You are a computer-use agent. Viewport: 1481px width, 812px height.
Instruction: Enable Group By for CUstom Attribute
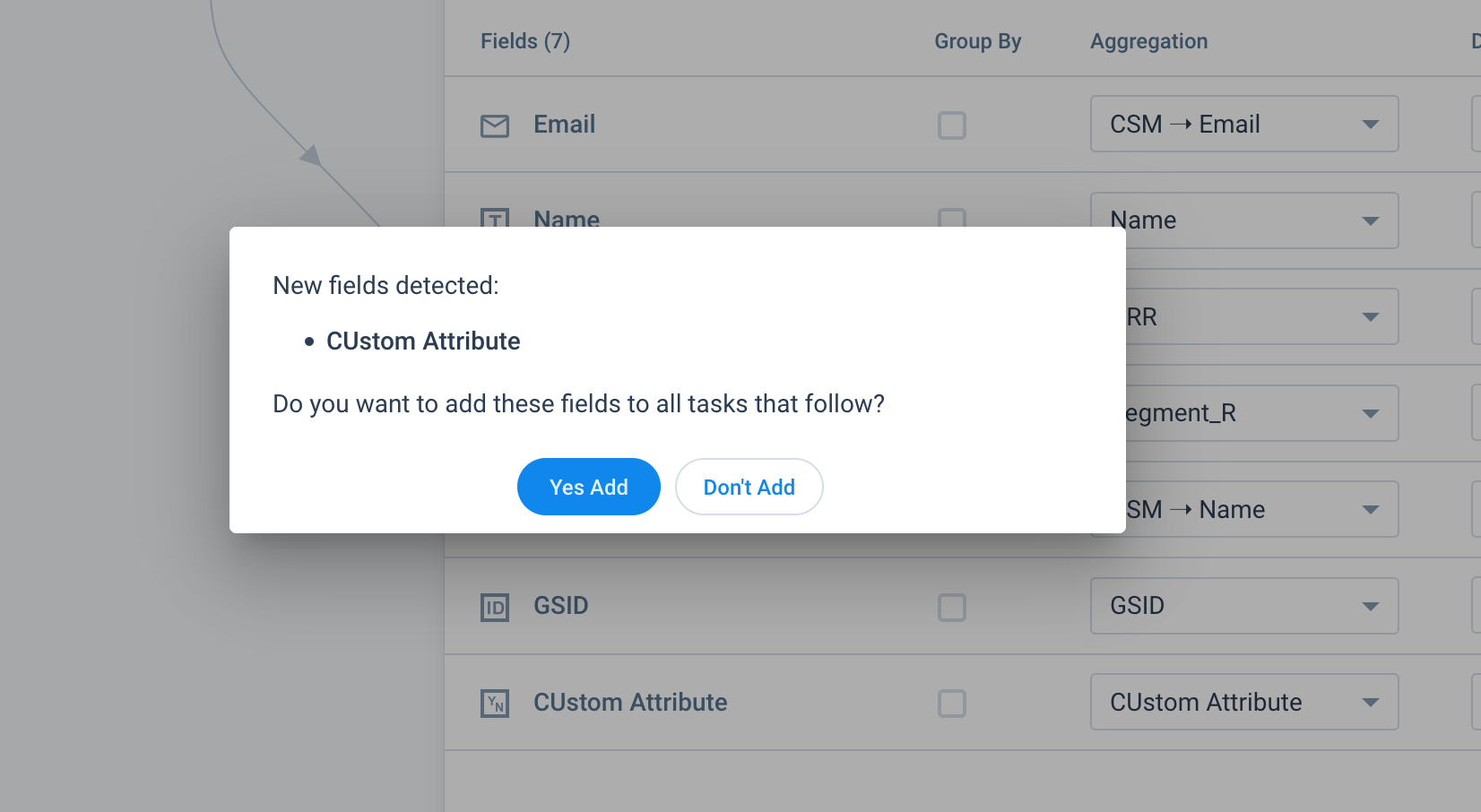pyautogui.click(x=952, y=704)
